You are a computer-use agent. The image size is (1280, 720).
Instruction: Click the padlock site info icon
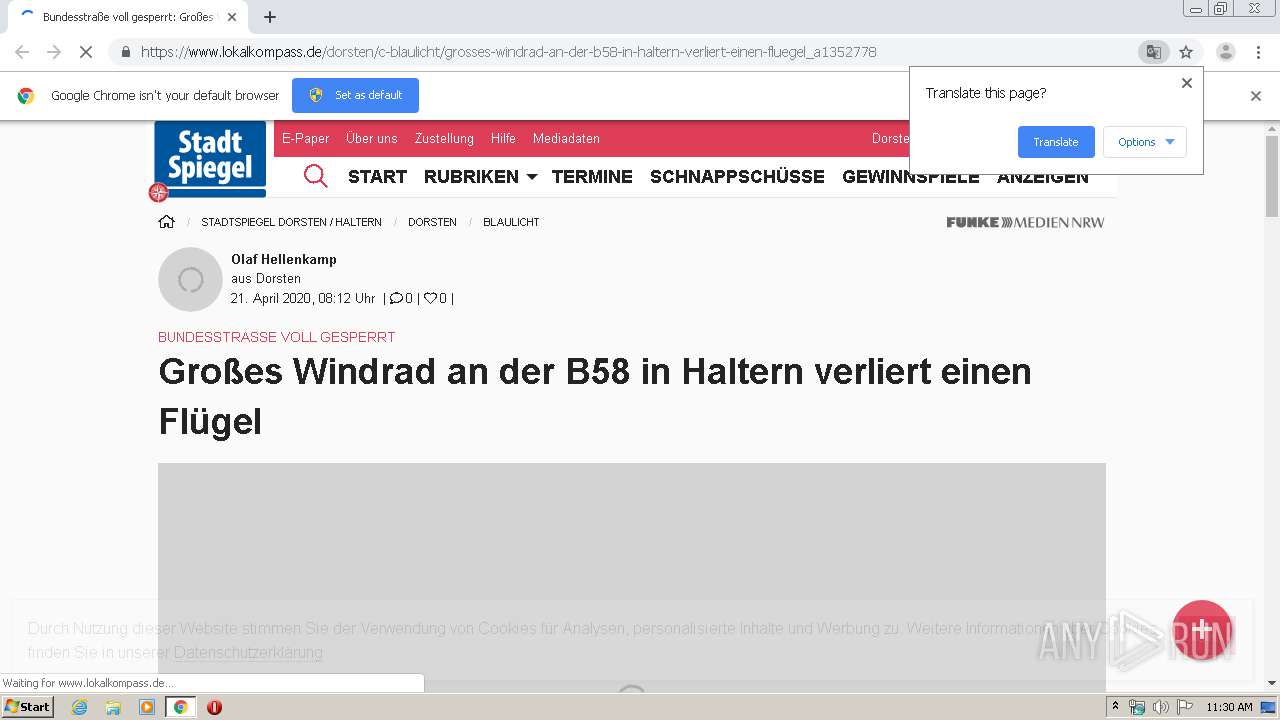tap(125, 52)
